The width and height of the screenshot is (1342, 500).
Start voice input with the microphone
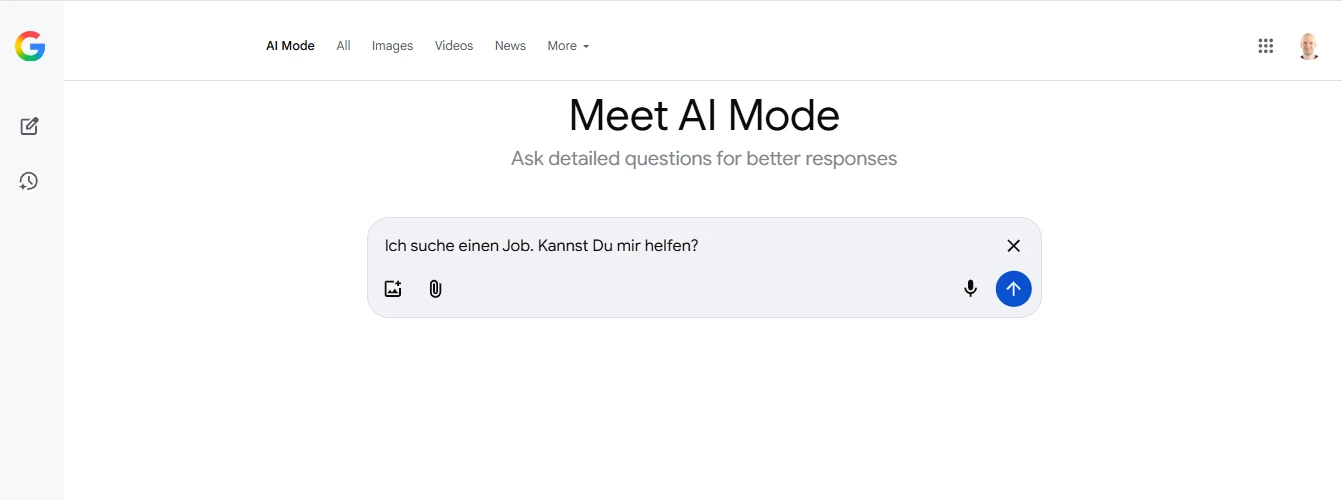970,289
